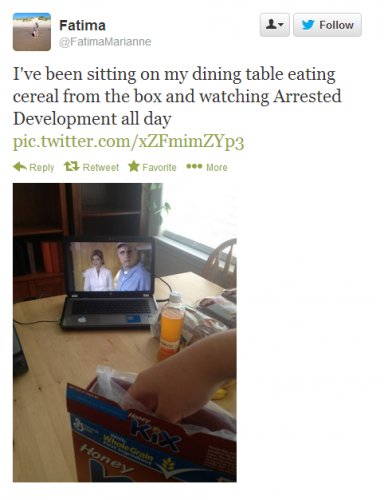384x500 pixels.
Task: Click the Twitter bird icon
Action: pos(308,25)
